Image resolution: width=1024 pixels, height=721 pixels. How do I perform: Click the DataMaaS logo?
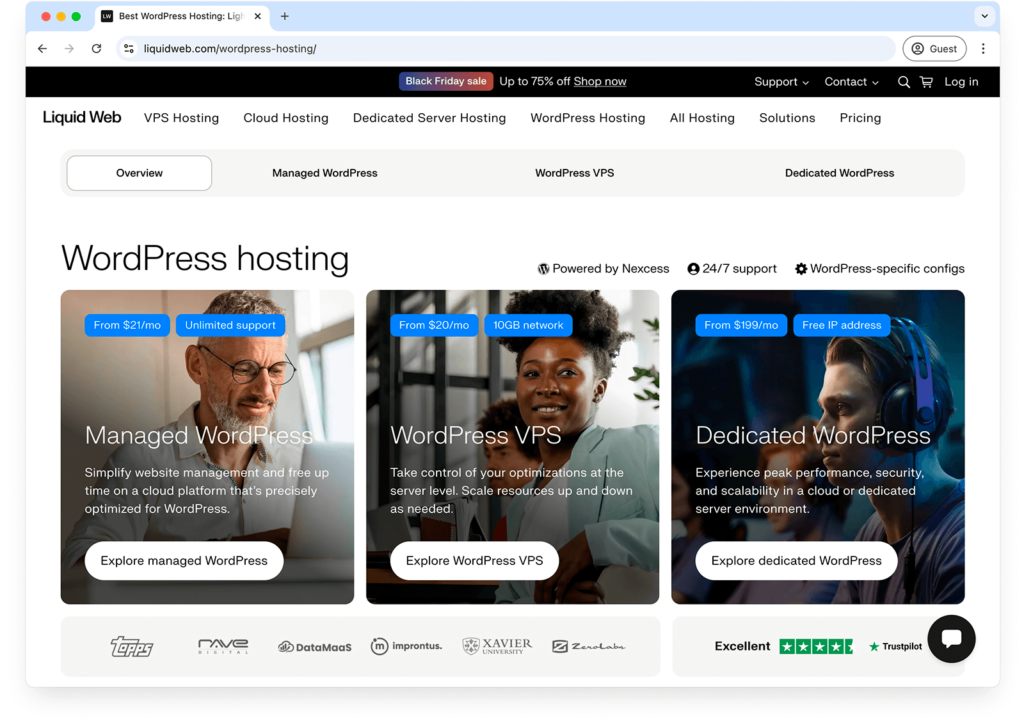coord(315,647)
